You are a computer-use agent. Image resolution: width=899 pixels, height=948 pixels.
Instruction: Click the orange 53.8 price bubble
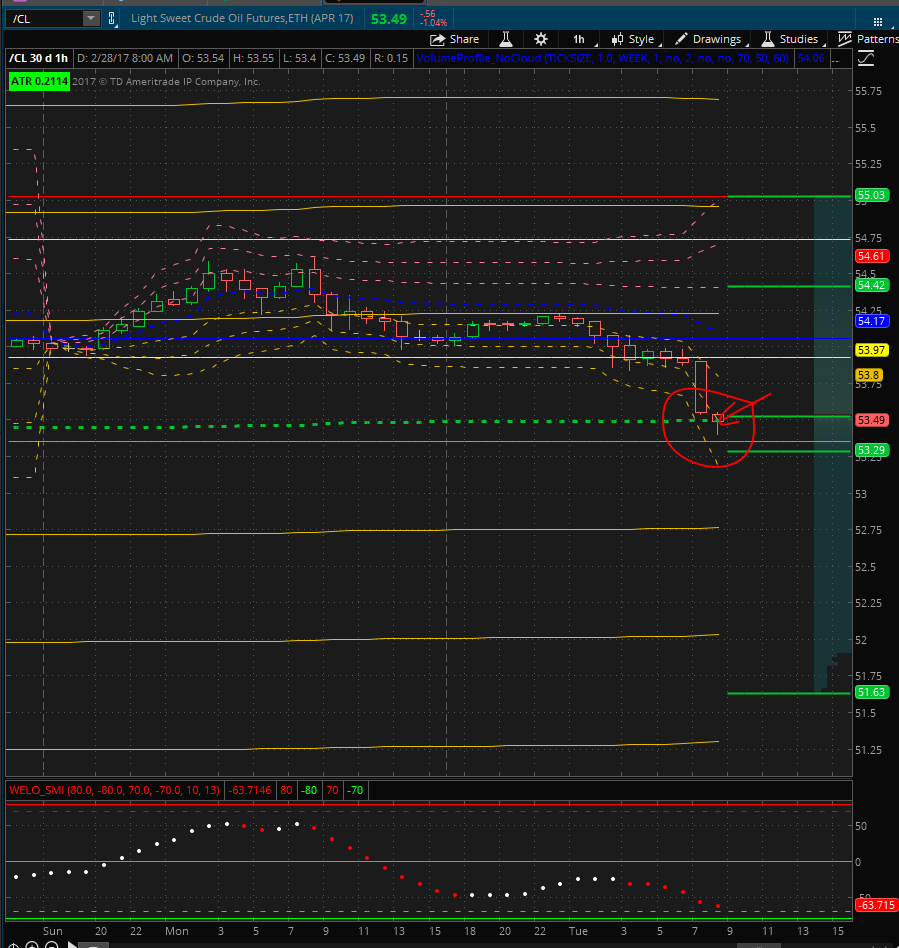click(x=868, y=375)
